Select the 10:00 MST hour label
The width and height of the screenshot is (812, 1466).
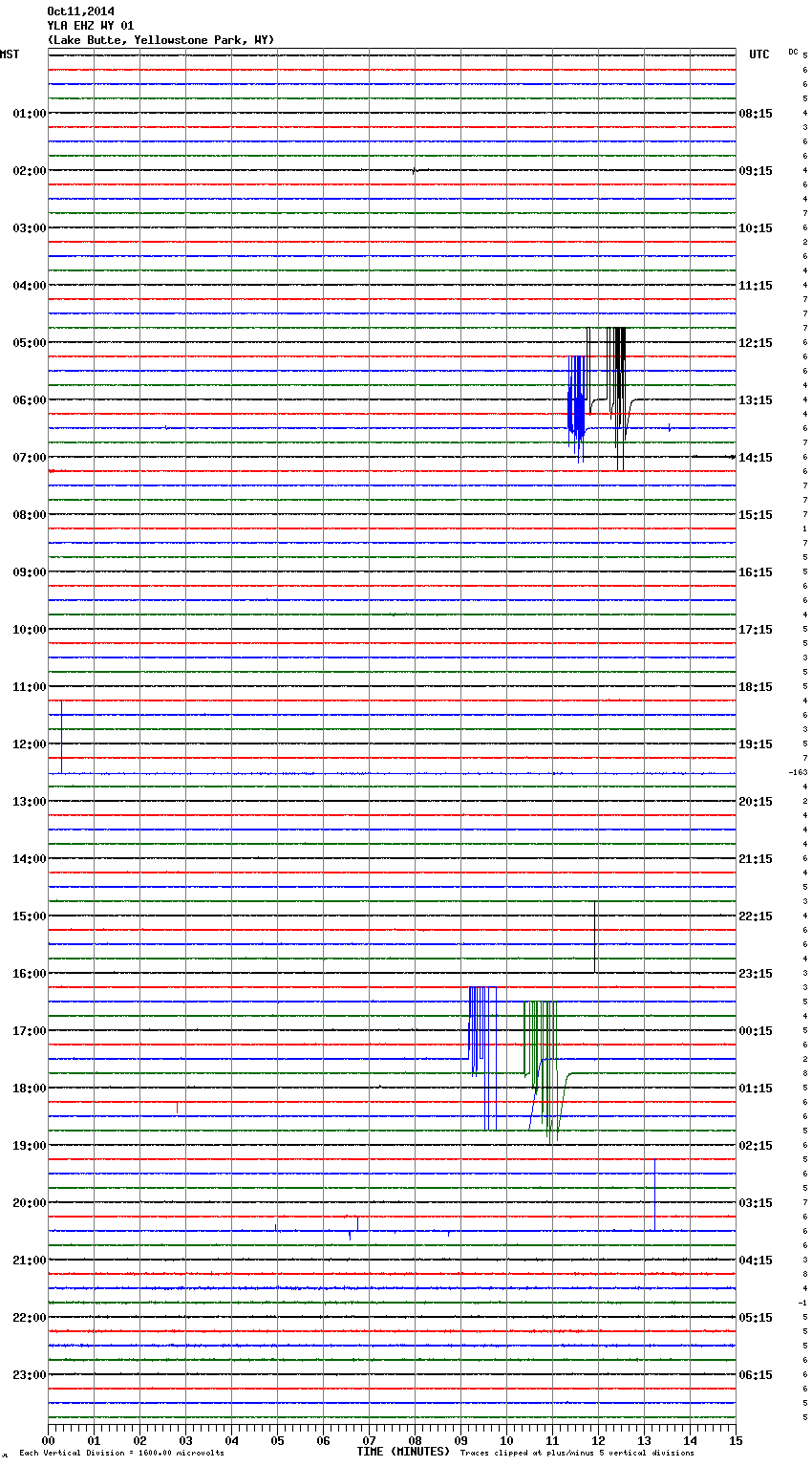(x=30, y=630)
